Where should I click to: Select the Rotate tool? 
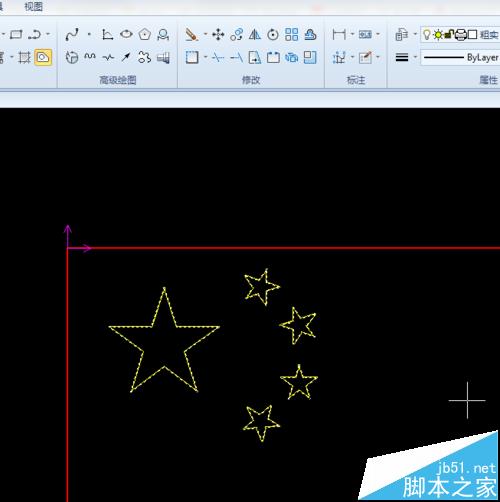tap(273, 35)
